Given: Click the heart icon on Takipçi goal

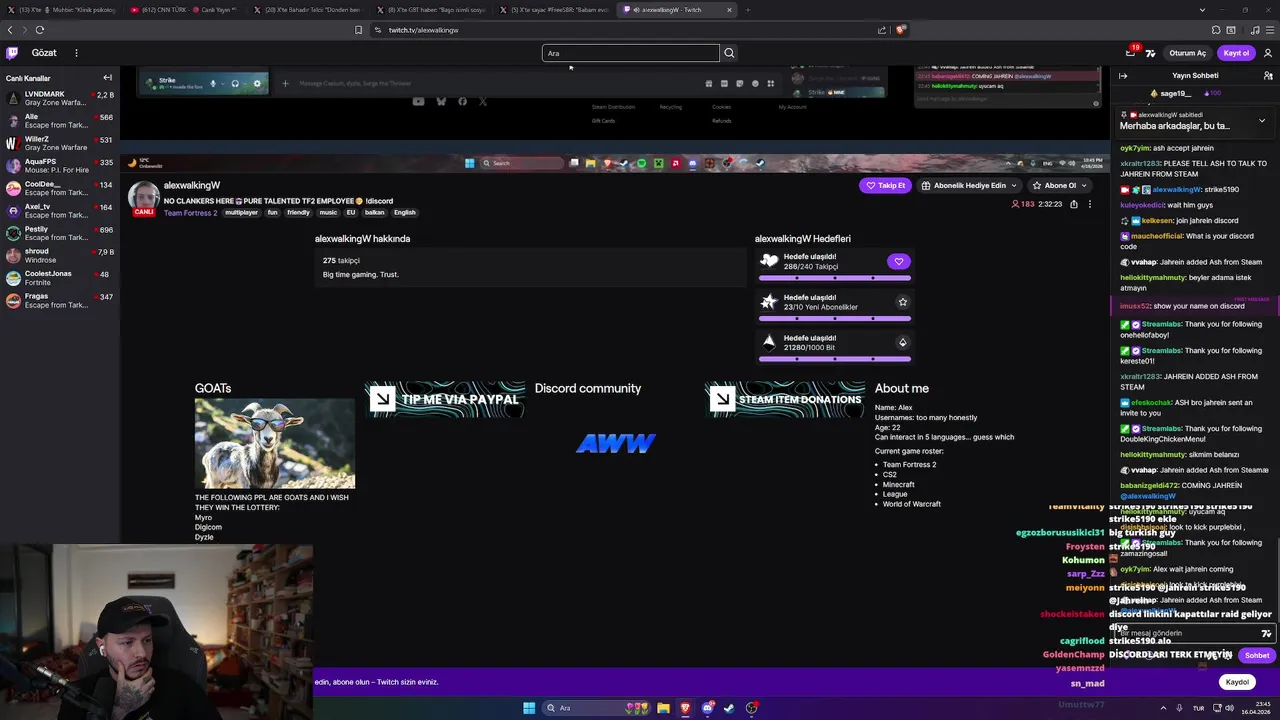Looking at the screenshot, I should pos(898,262).
